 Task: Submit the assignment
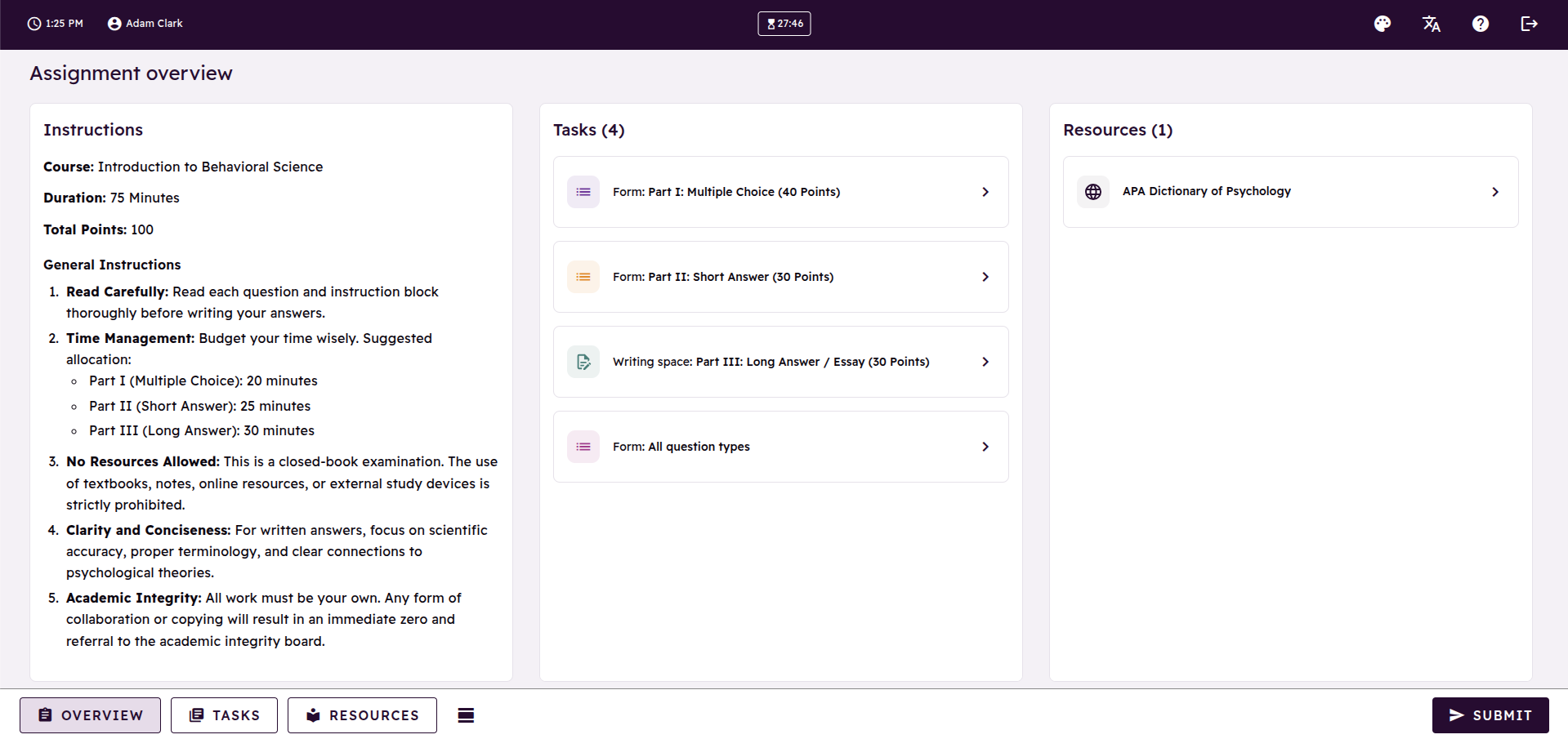[x=1490, y=715]
